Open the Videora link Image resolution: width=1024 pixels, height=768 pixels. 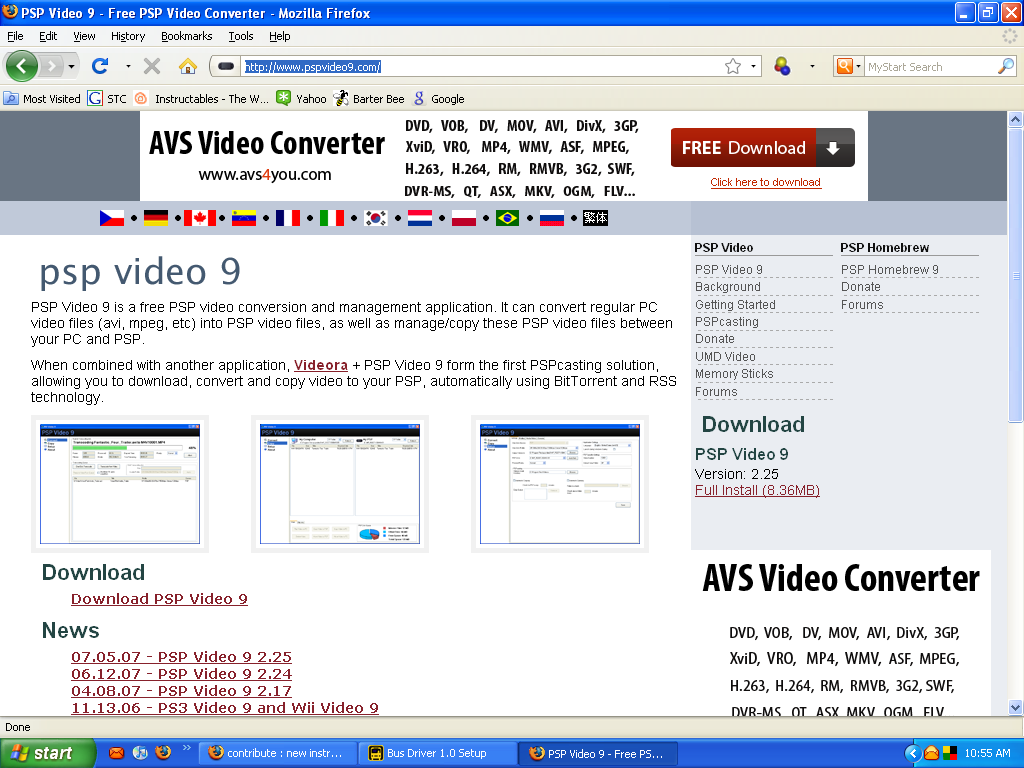coord(321,365)
